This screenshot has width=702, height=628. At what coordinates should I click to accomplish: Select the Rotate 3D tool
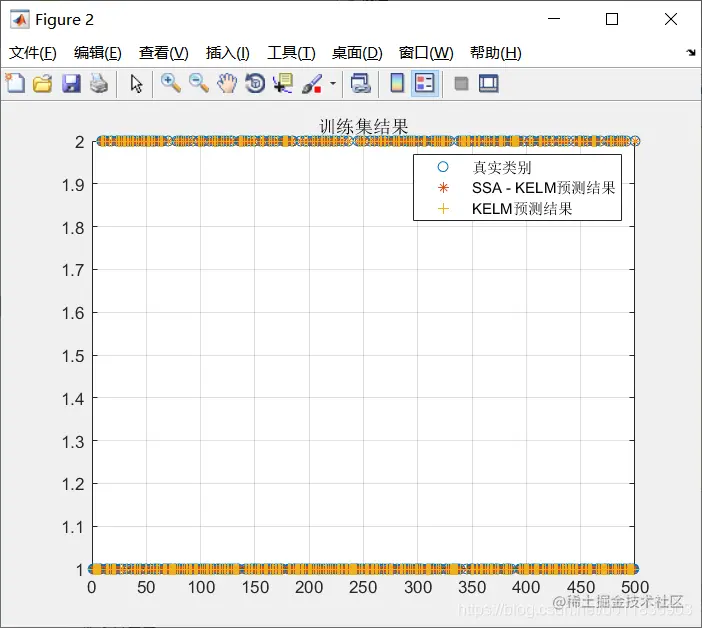255,84
